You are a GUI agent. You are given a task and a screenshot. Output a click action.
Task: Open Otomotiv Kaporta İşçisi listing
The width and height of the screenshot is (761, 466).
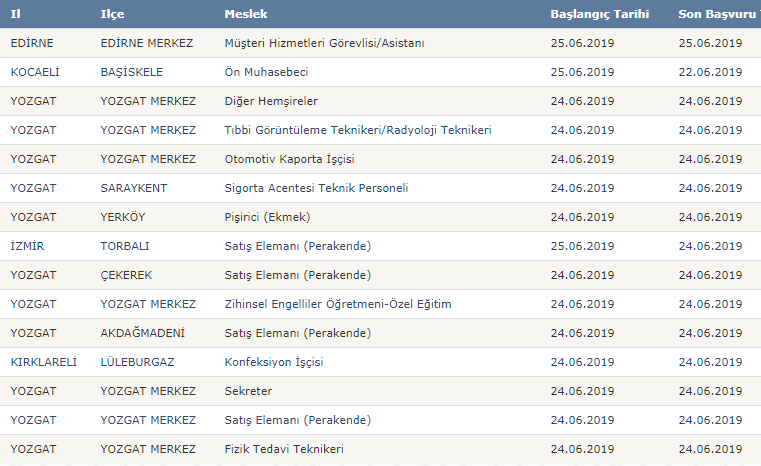click(x=289, y=159)
